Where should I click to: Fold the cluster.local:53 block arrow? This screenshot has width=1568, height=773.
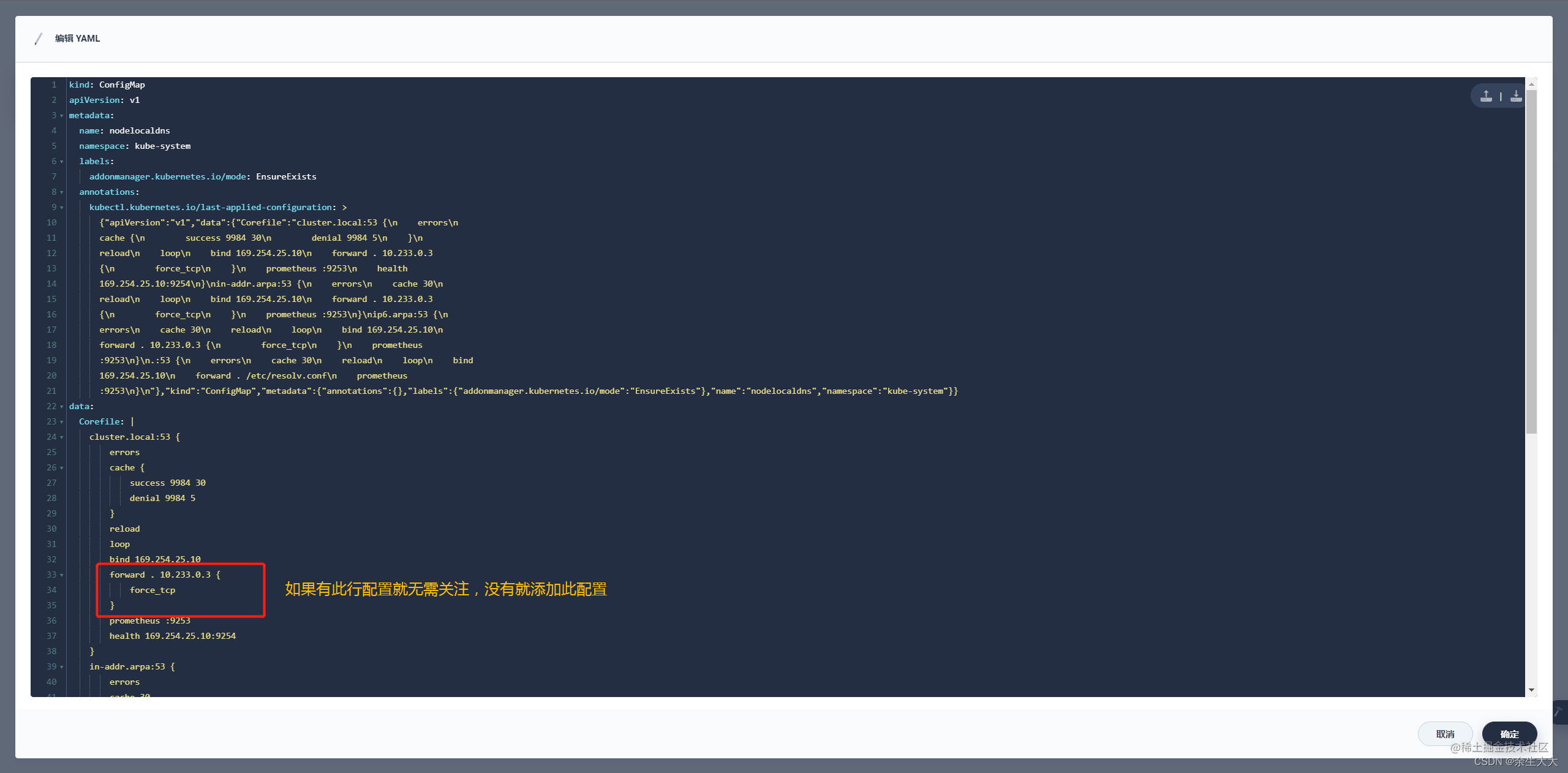[62, 437]
